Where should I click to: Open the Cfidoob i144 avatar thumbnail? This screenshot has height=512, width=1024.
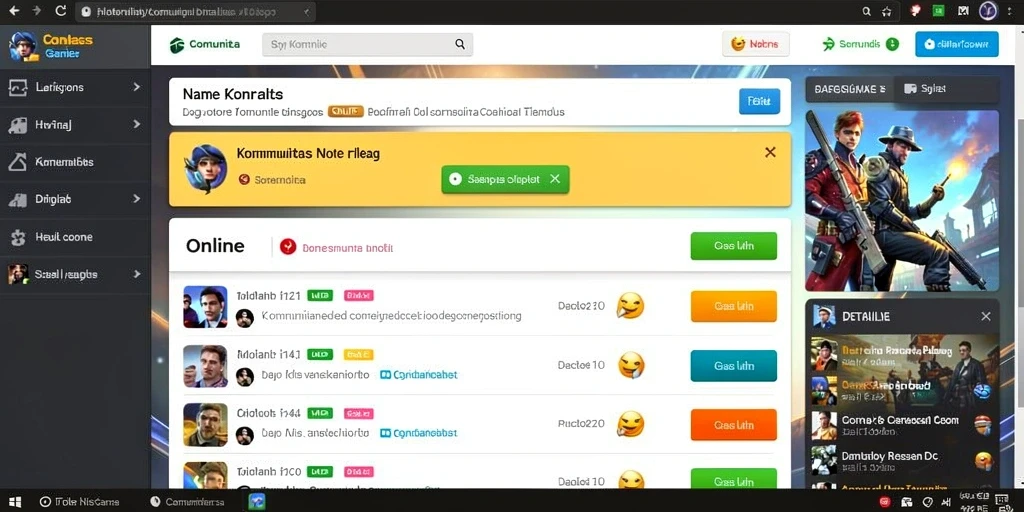click(x=205, y=424)
